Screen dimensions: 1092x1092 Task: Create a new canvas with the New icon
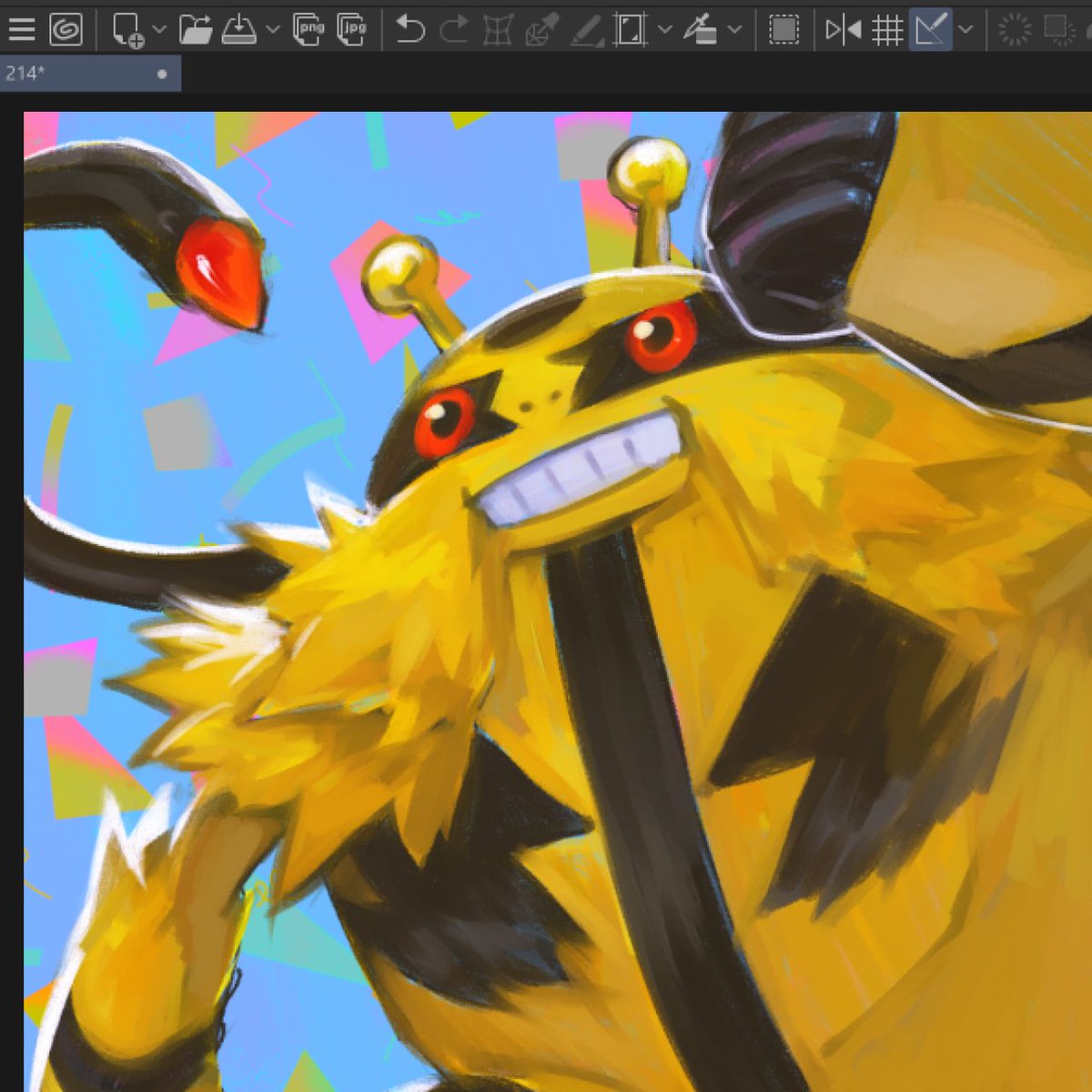coord(127,30)
